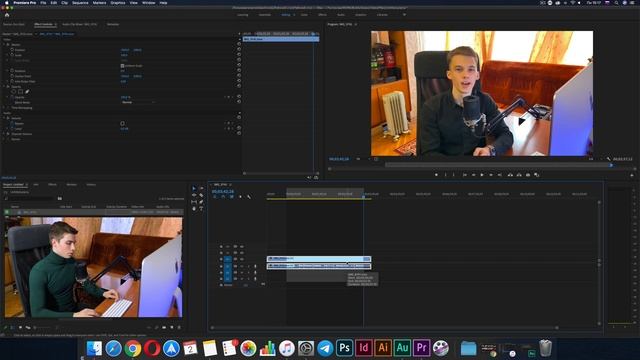Select the Slip tool

pos(194,202)
